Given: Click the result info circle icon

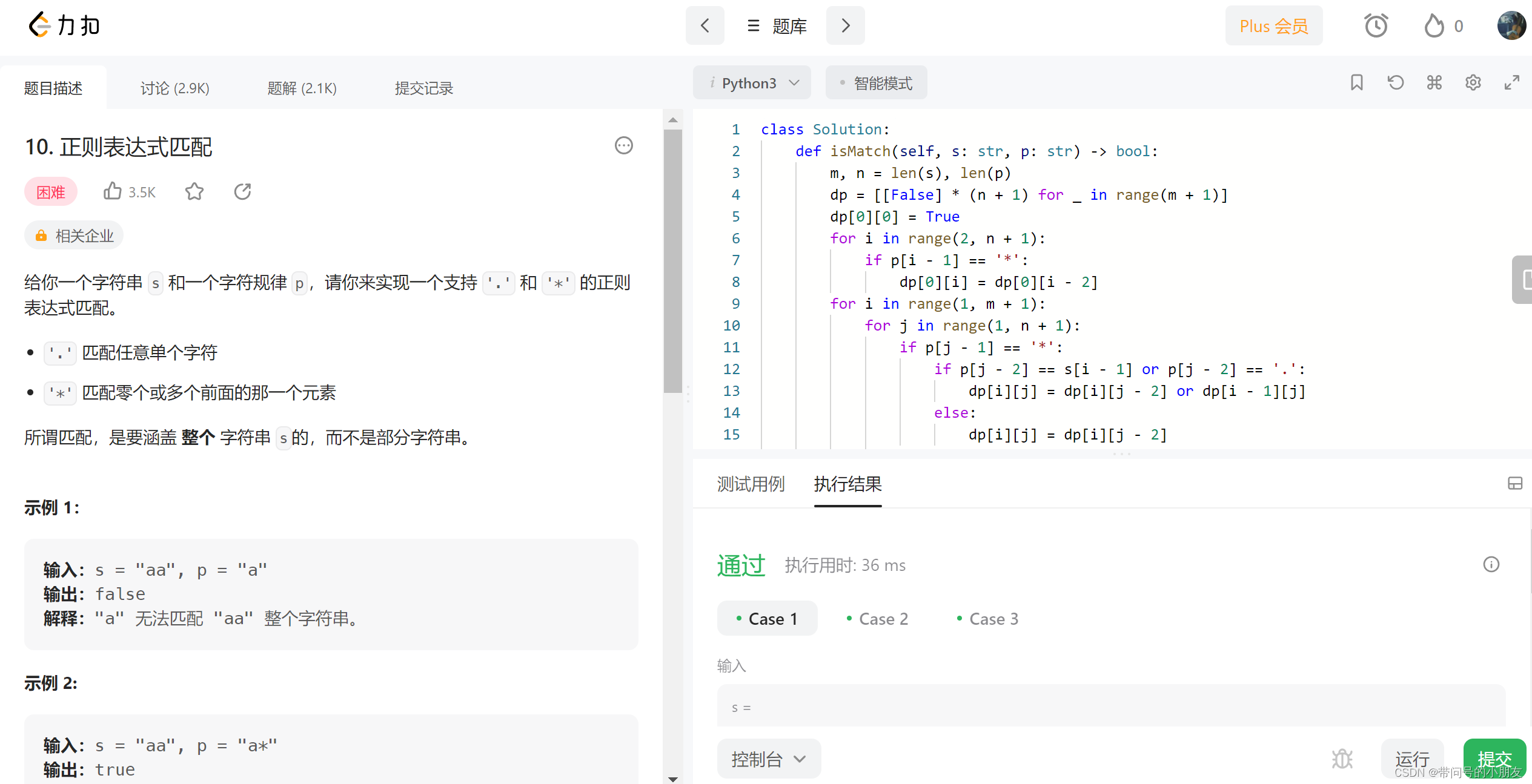Looking at the screenshot, I should coord(1491,564).
